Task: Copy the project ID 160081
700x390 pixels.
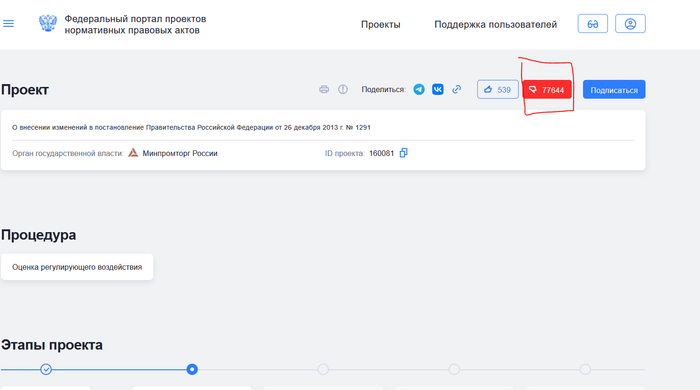Action: tap(404, 153)
